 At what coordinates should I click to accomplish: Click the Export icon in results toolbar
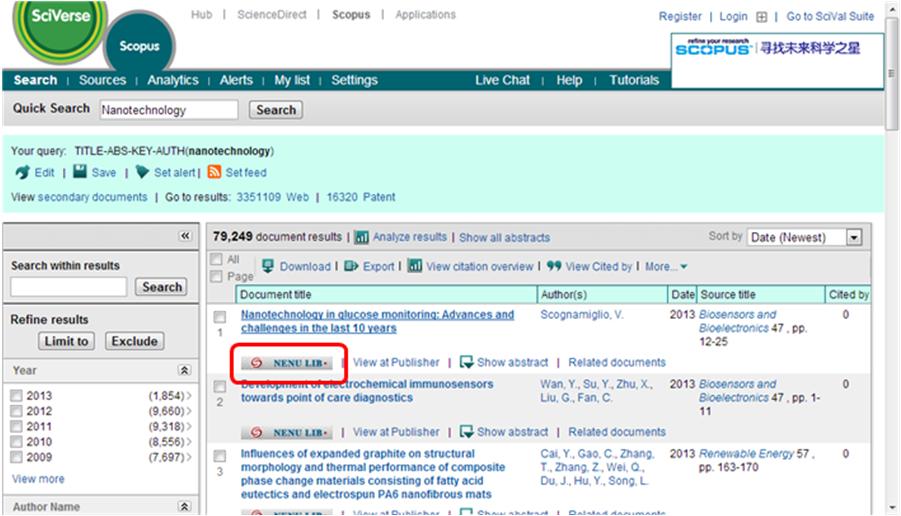[351, 267]
